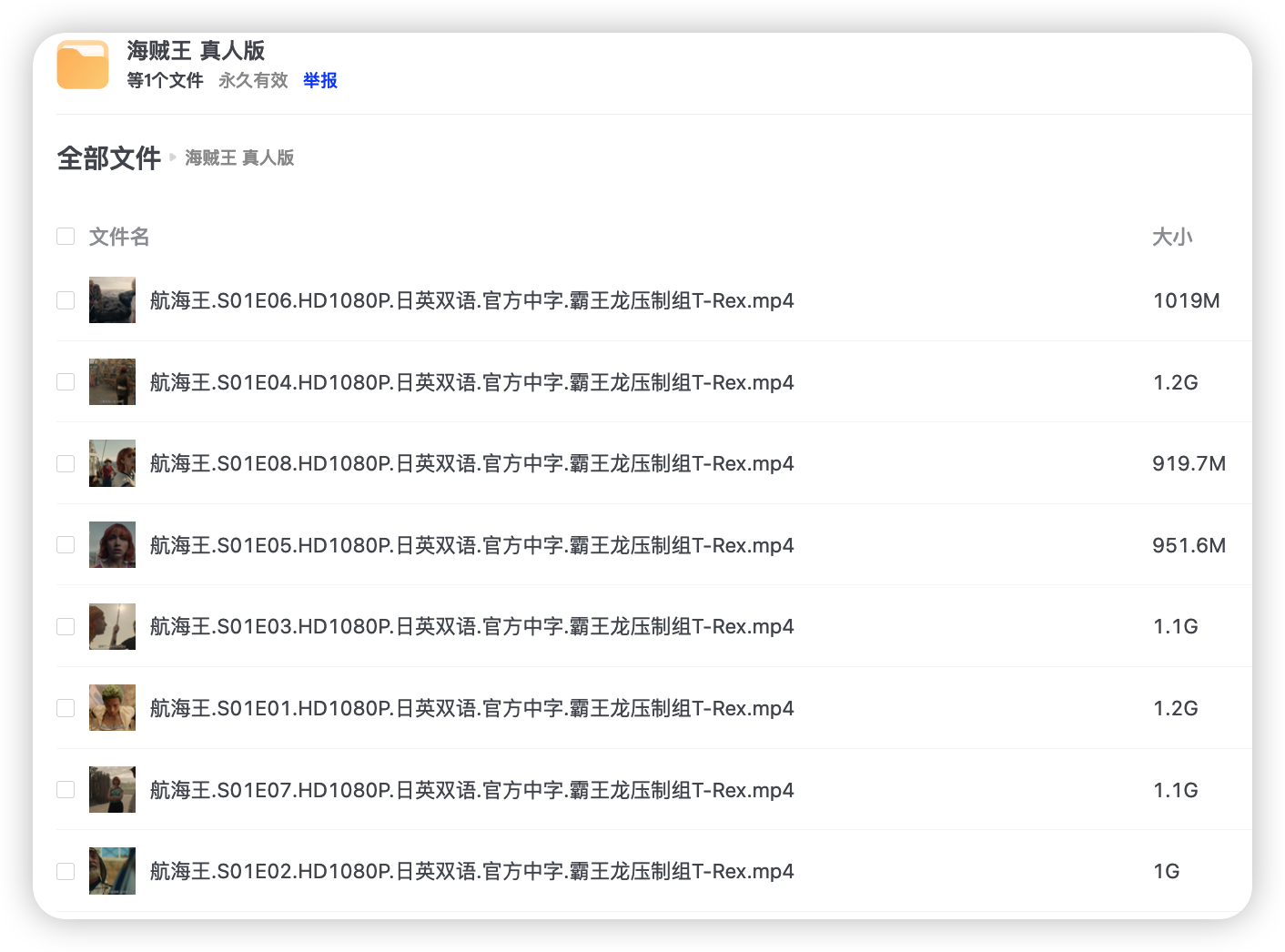1285x952 pixels.
Task: Click the 951.6M size value
Action: [1189, 545]
